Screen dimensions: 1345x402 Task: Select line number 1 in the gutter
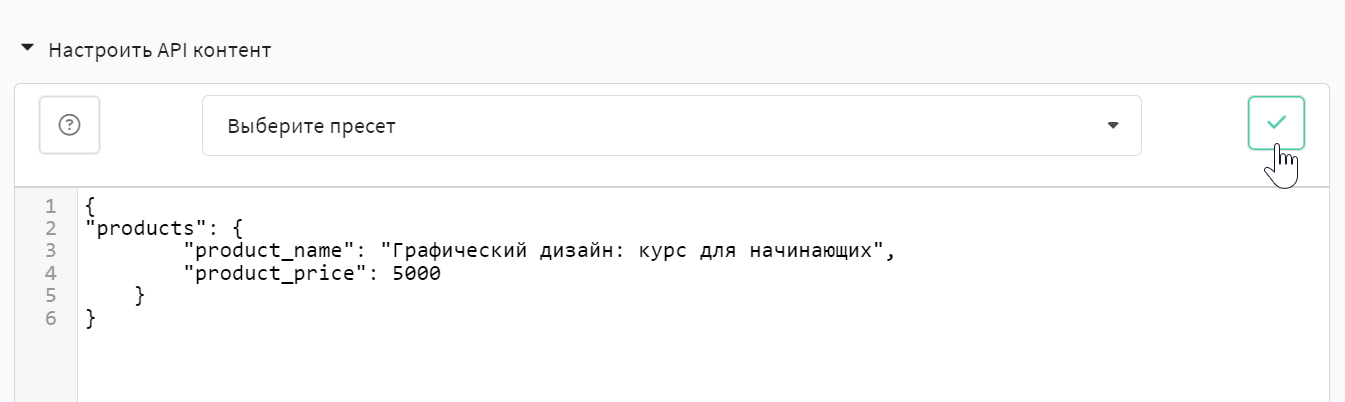pos(50,207)
